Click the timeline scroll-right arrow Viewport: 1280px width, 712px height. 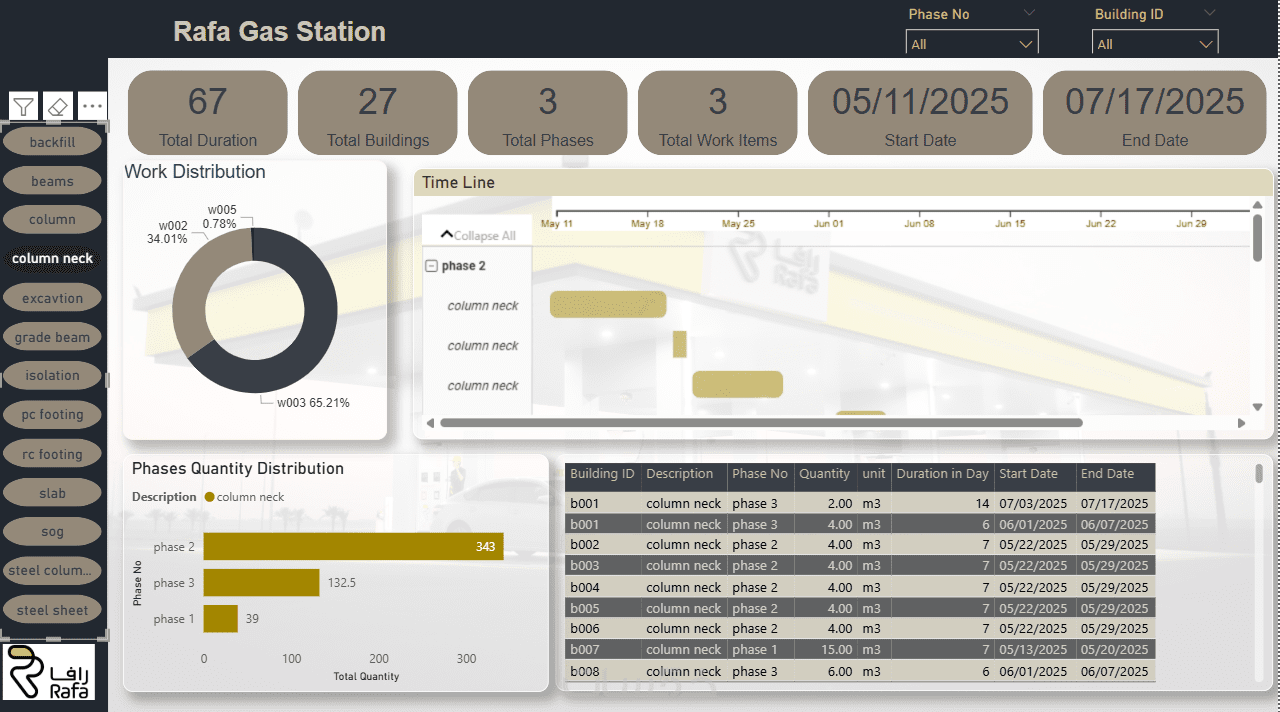pos(1242,423)
